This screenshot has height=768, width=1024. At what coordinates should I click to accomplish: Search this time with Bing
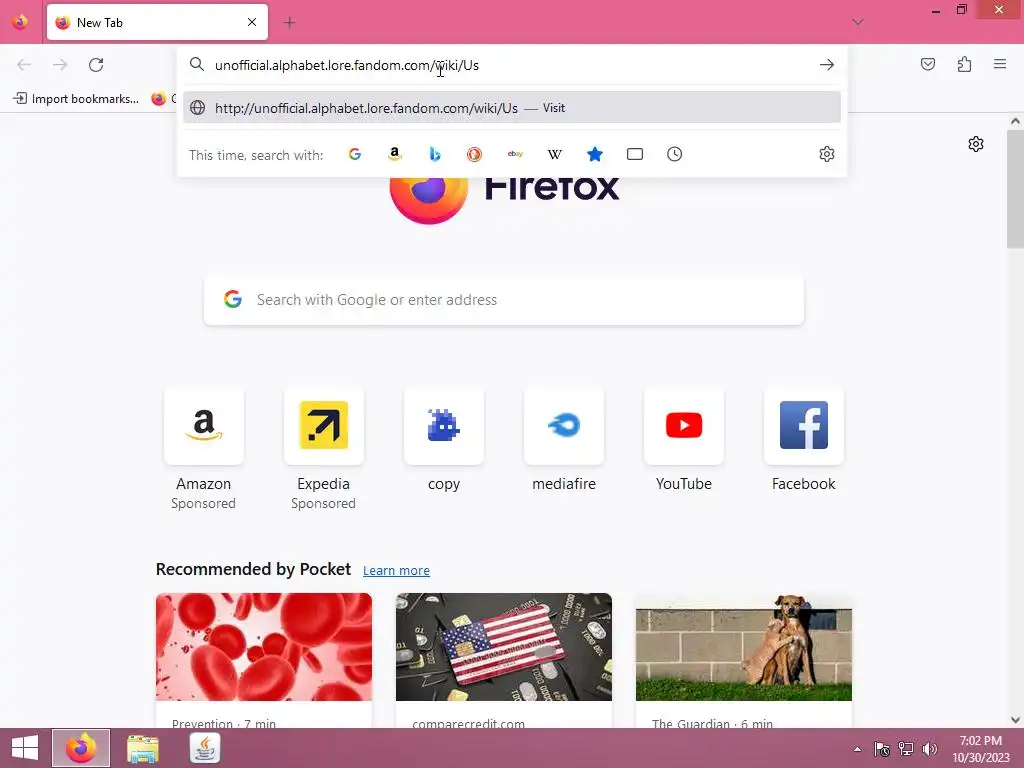pyautogui.click(x=435, y=154)
